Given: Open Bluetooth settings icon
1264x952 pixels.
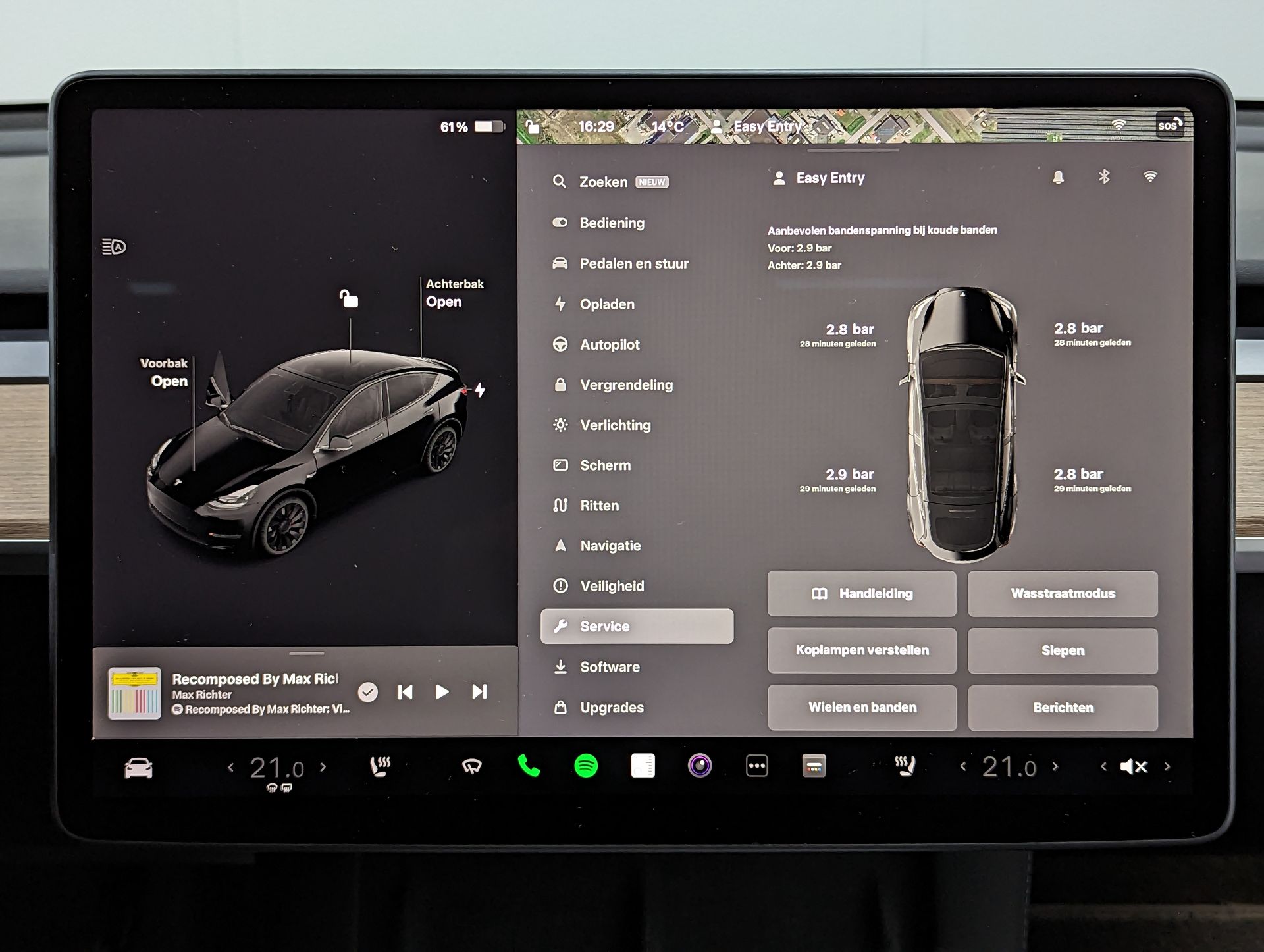Looking at the screenshot, I should (x=1104, y=176).
